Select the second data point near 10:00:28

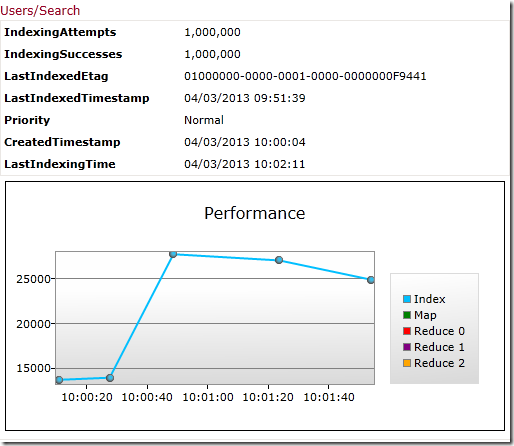[x=110, y=378]
